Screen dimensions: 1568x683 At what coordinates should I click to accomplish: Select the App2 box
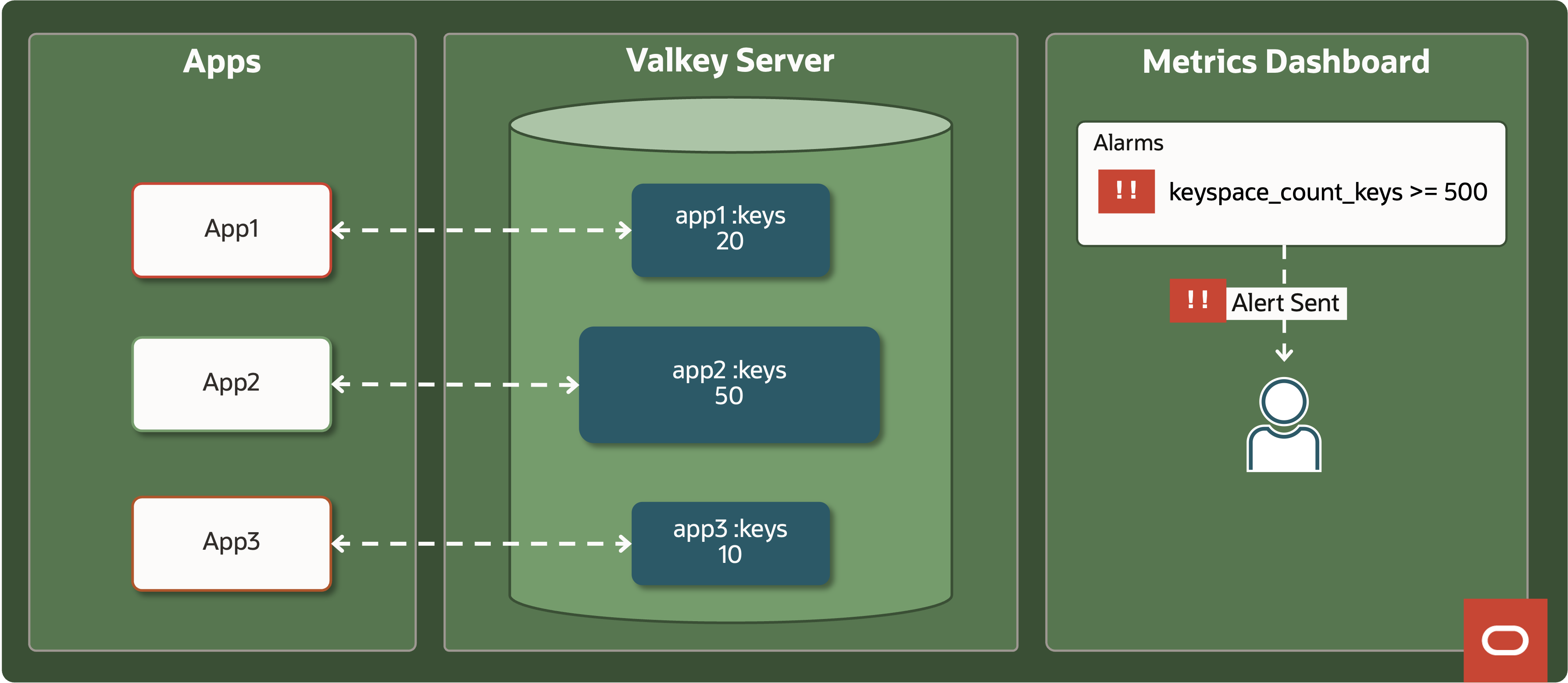point(231,384)
